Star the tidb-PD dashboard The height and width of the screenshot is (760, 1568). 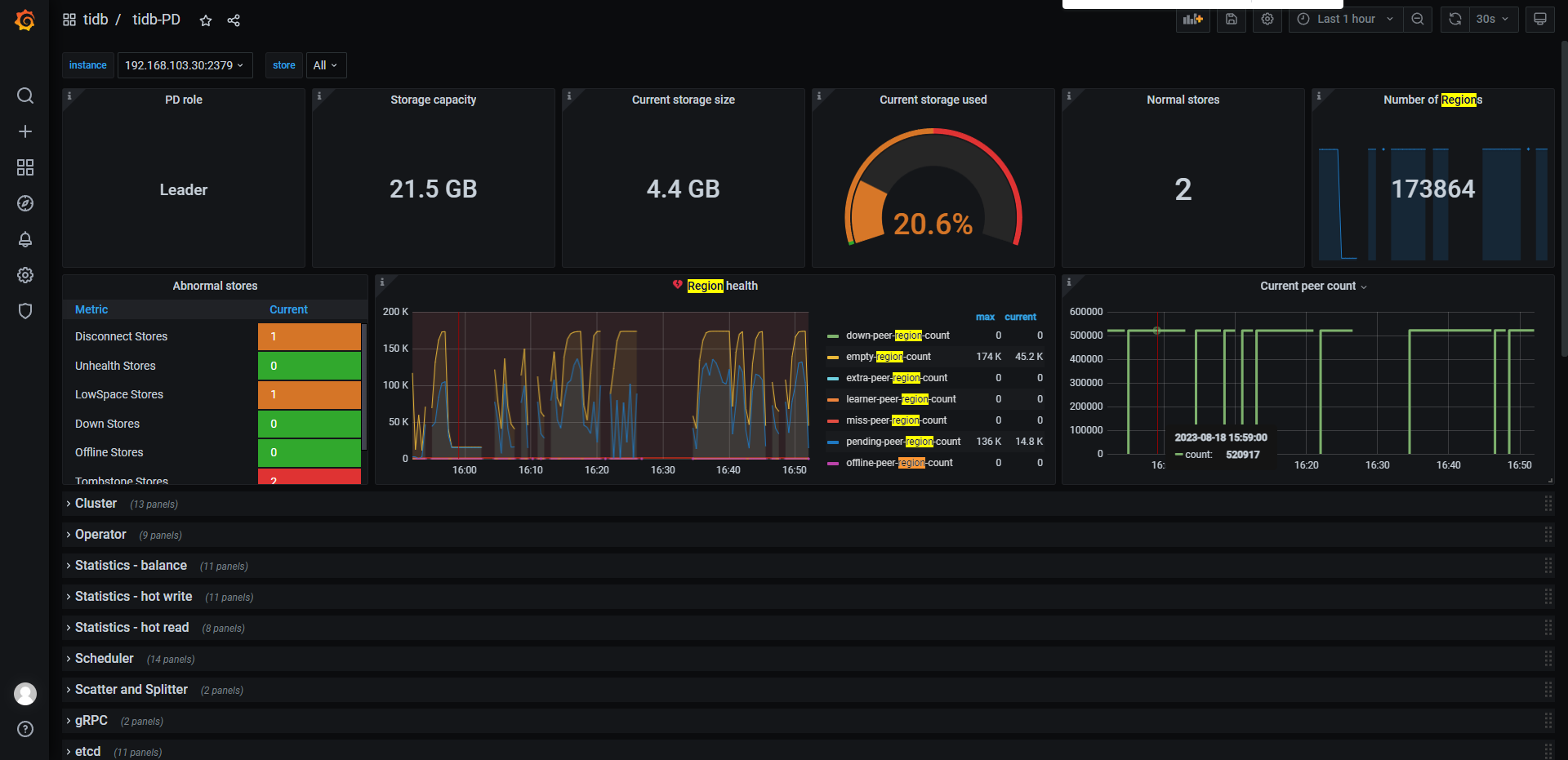click(206, 20)
